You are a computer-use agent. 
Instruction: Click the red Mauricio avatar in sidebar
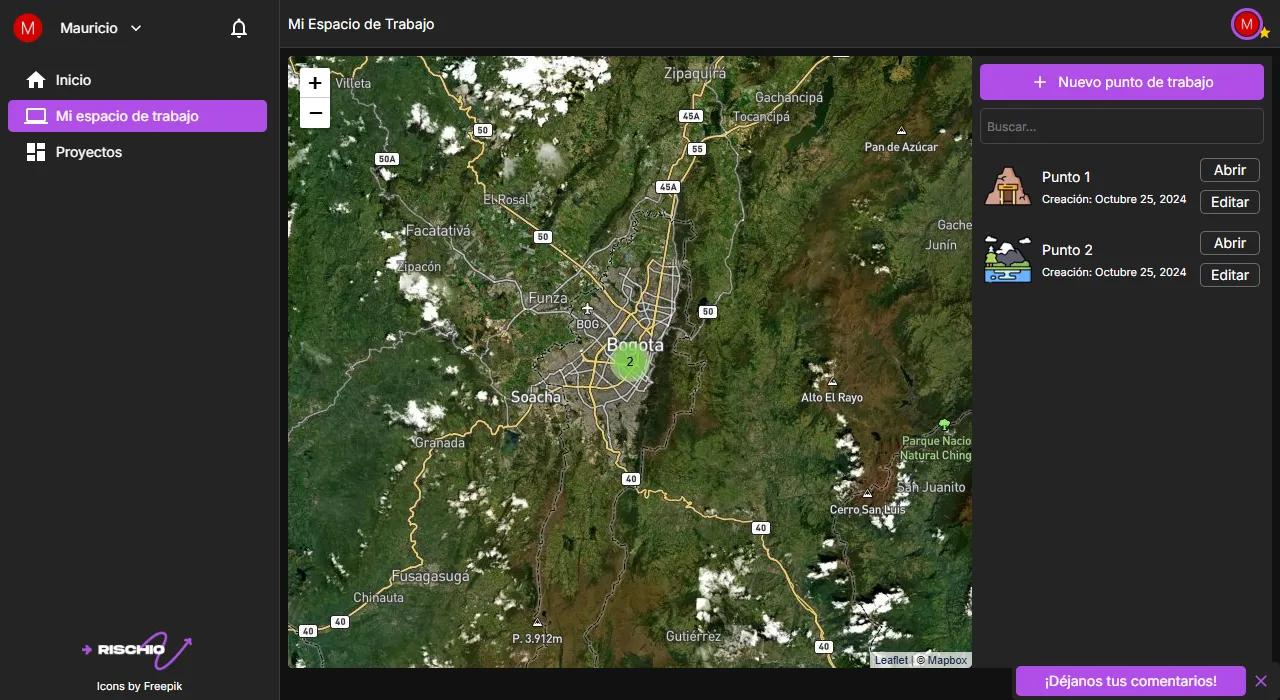[27, 28]
